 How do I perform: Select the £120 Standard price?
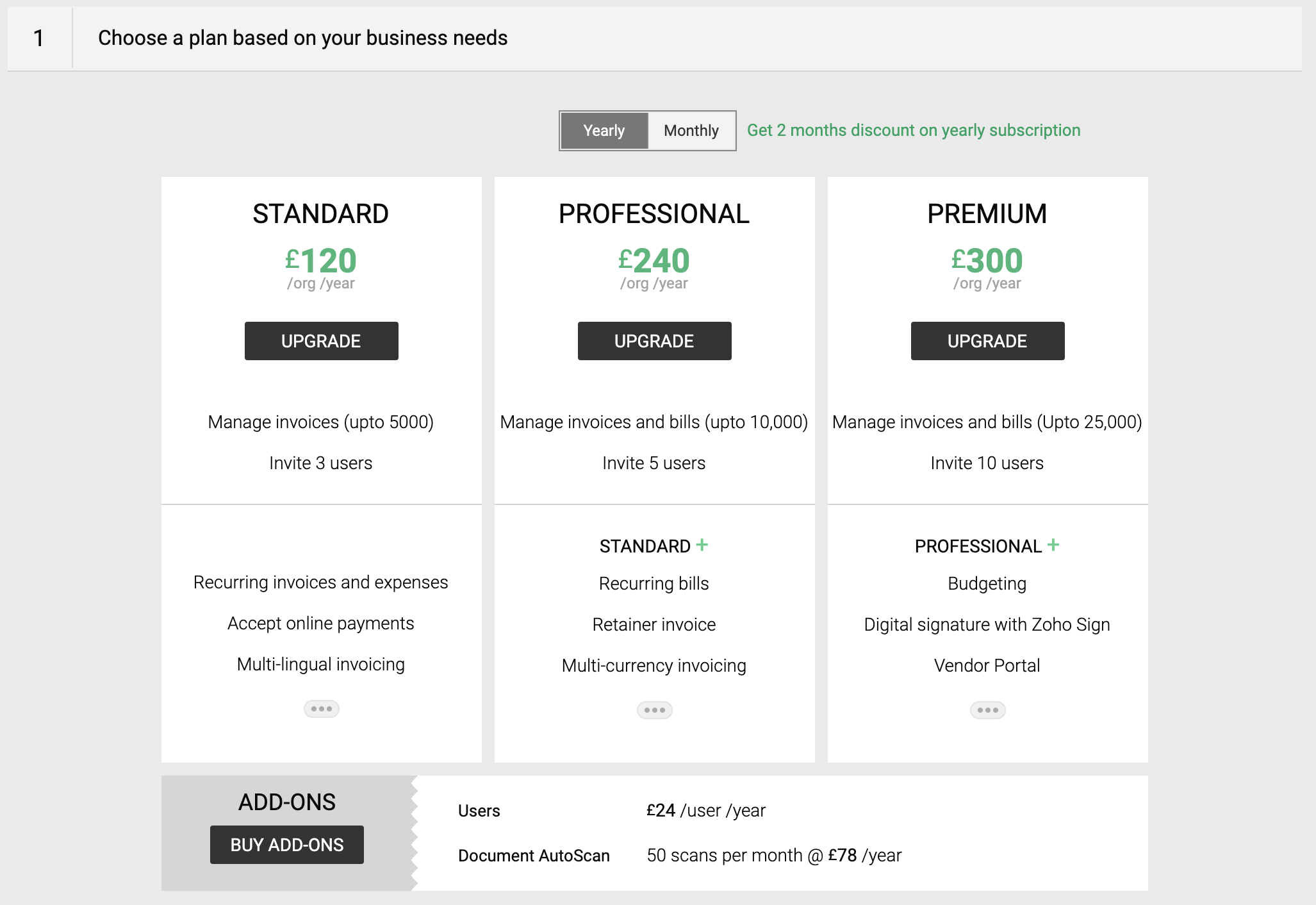tap(321, 261)
